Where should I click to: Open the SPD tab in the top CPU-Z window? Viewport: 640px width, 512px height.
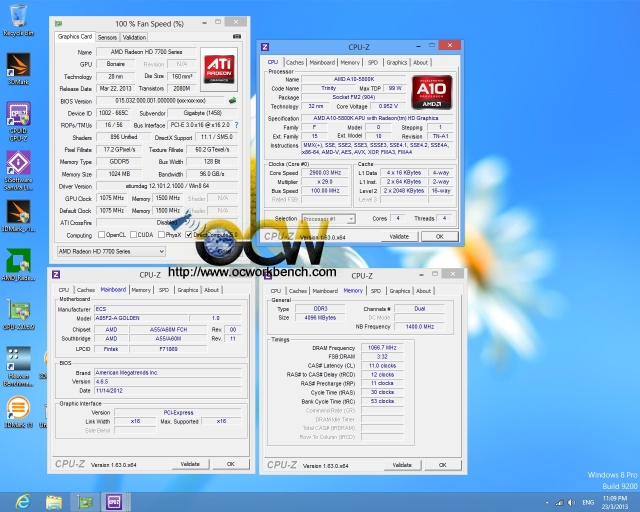point(373,62)
